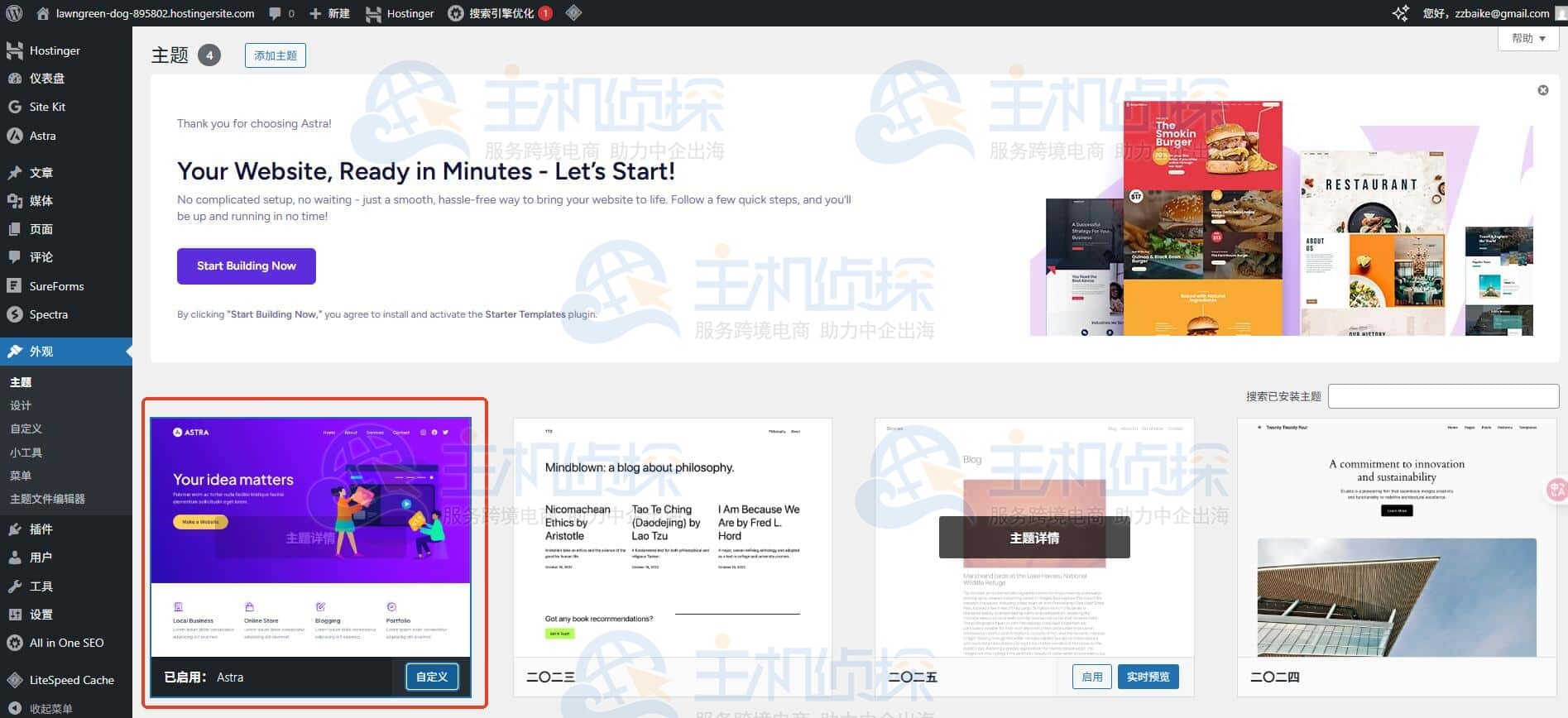Collapse the sidebar with 收起菜单
The height and width of the screenshot is (718, 1568).
pos(50,708)
